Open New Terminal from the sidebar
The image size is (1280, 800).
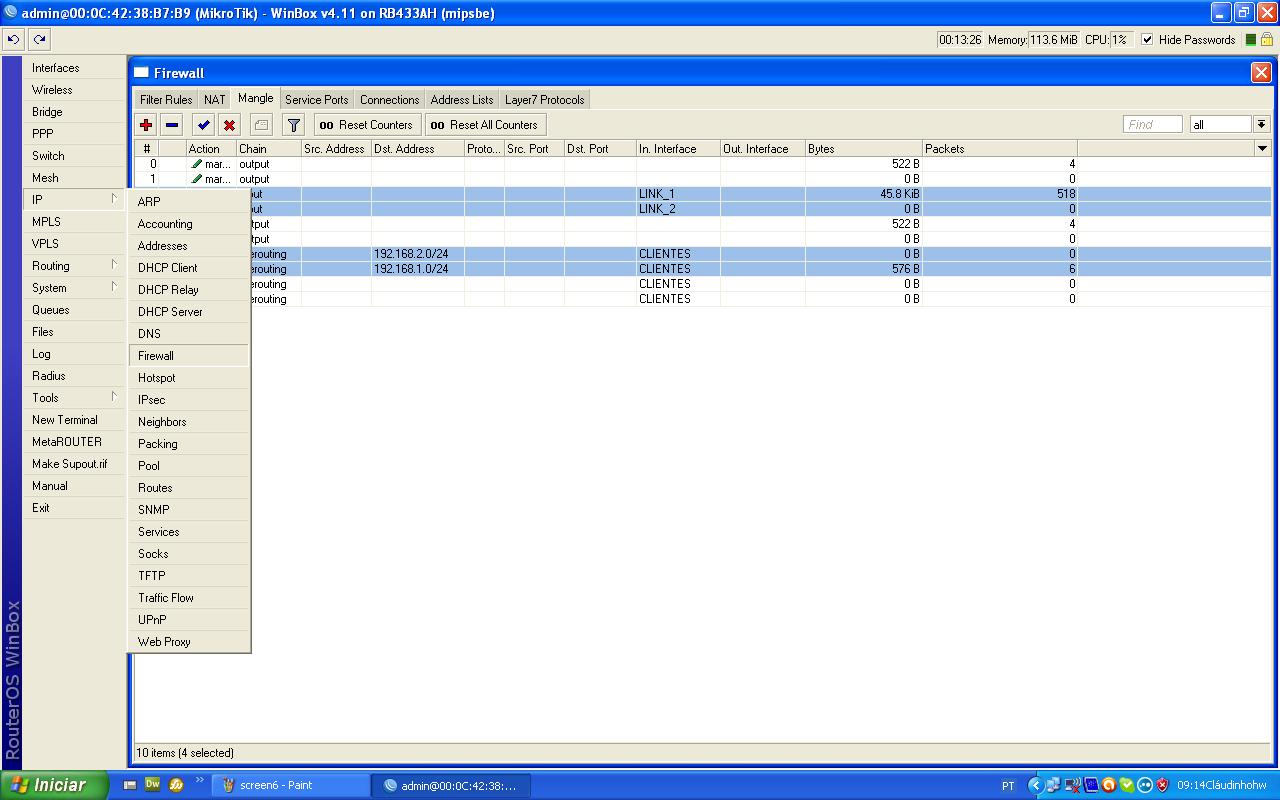point(73,419)
